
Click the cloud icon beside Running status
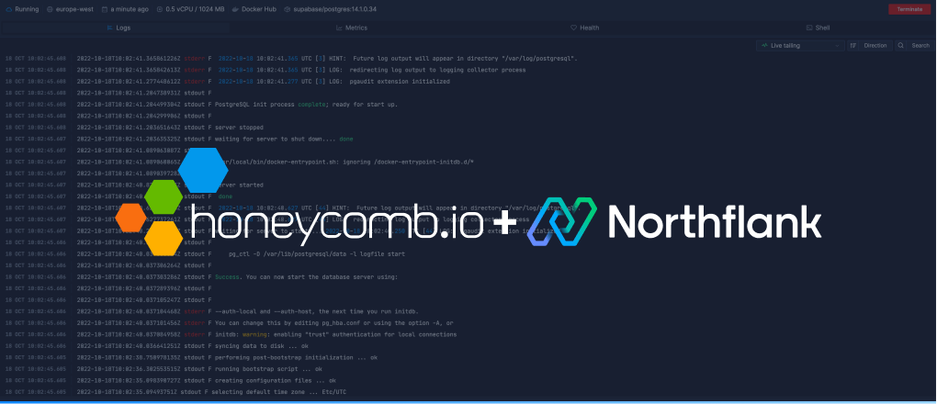8,10
